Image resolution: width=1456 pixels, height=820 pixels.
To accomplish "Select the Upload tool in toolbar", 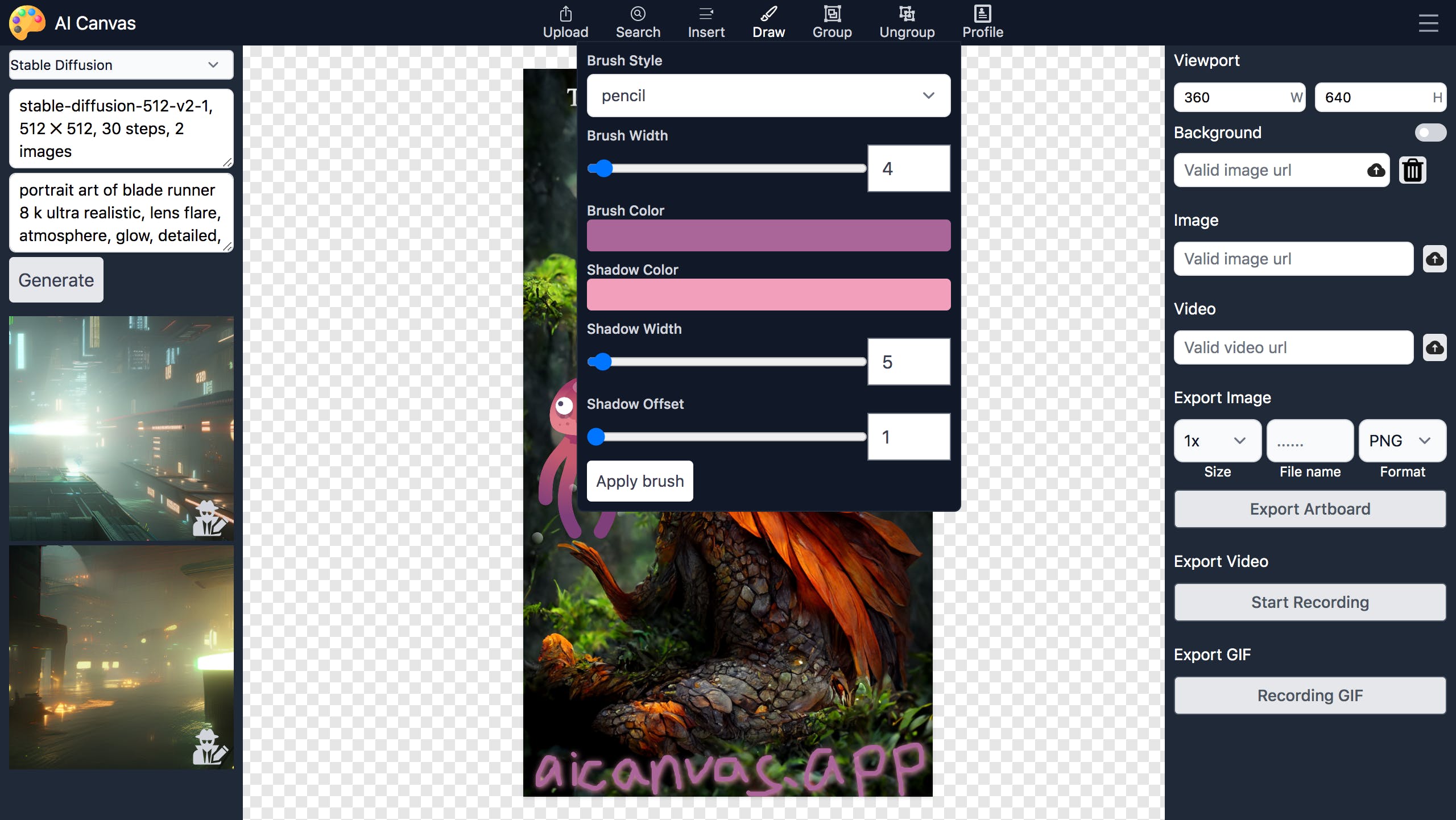I will pos(565,22).
